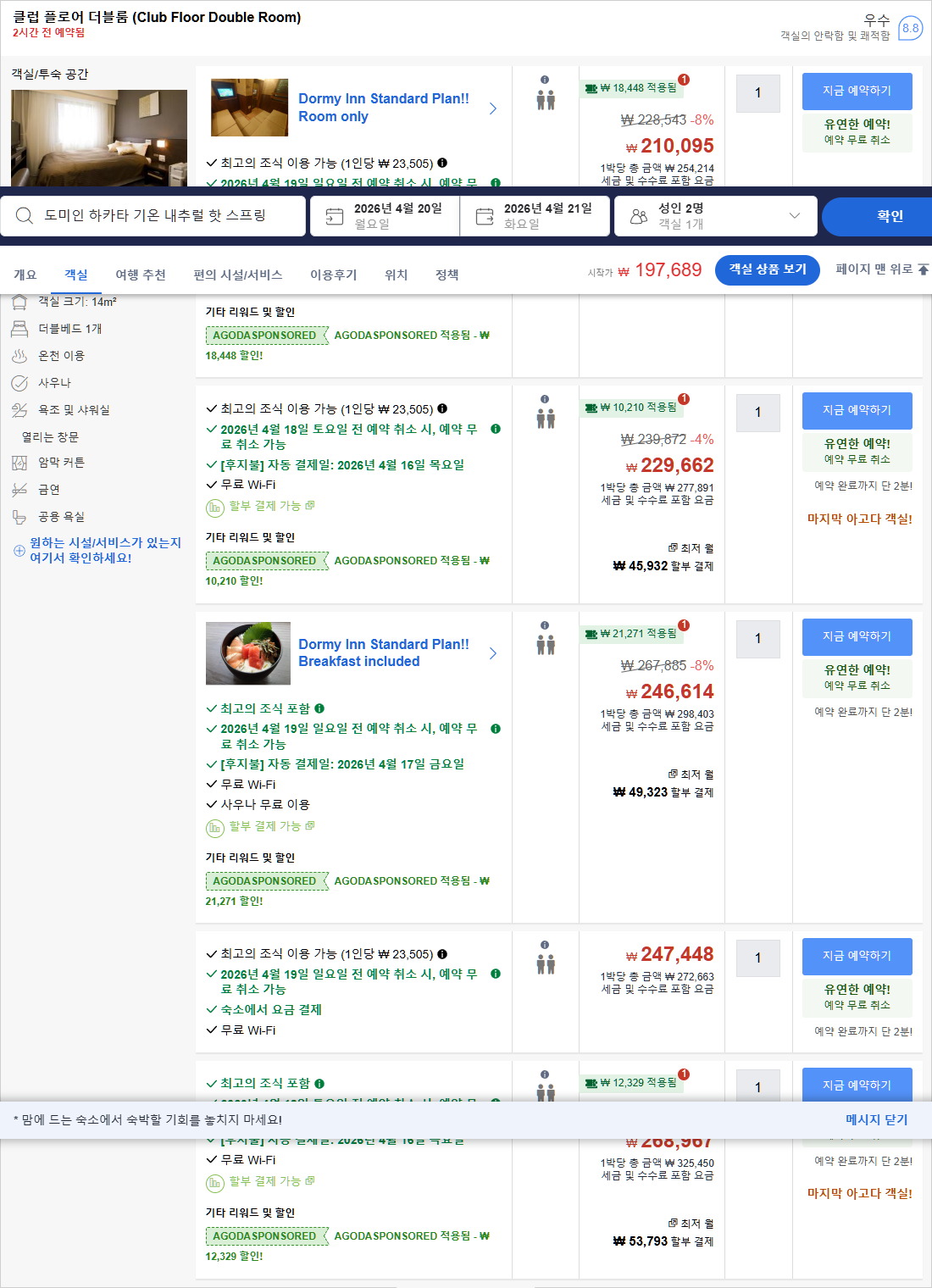Click installment icon in the 246,614 row
932x1288 pixels.
coord(215,827)
